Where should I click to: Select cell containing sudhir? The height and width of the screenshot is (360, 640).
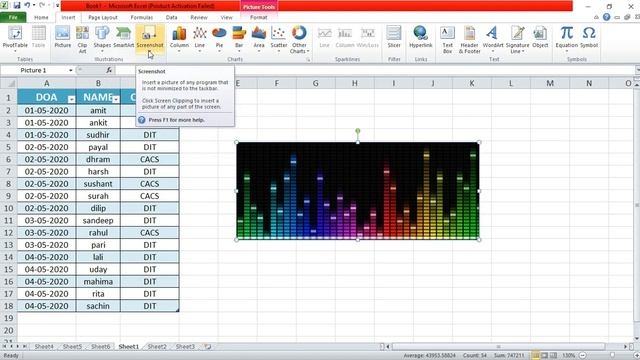[98, 135]
